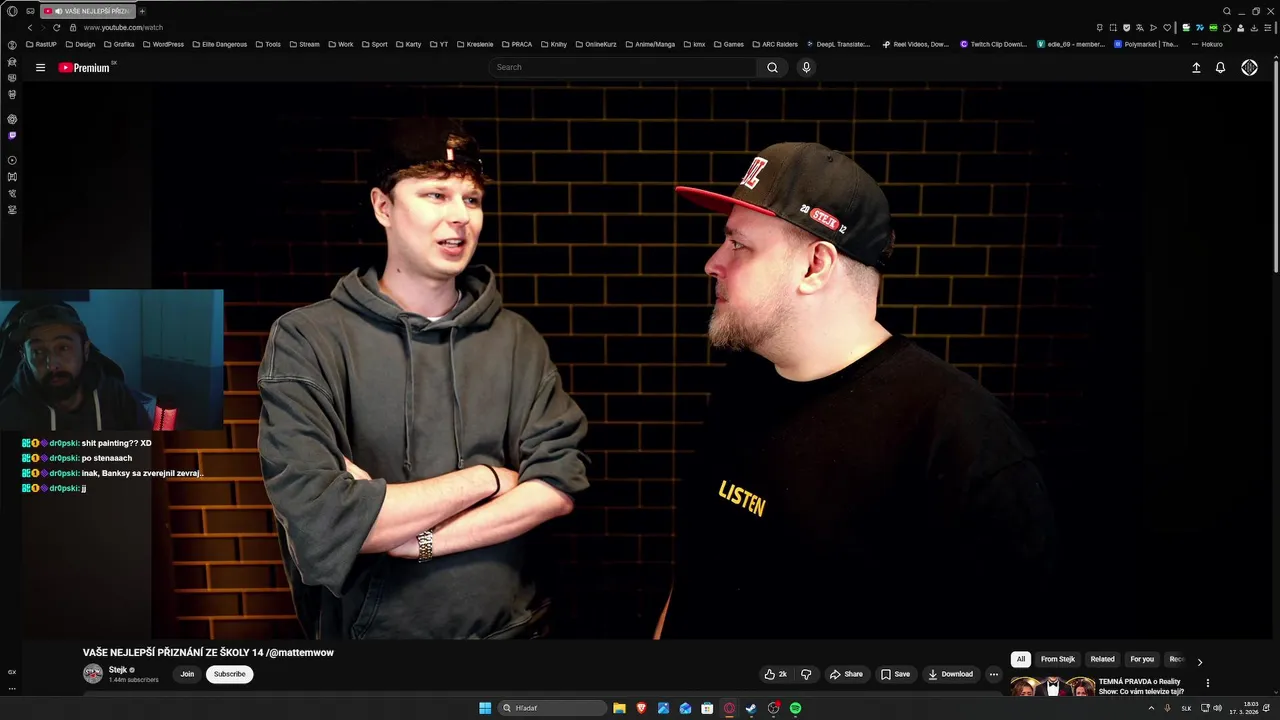The width and height of the screenshot is (1280, 720).
Task: Click the YouTube search magnifier button
Action: pyautogui.click(x=772, y=67)
